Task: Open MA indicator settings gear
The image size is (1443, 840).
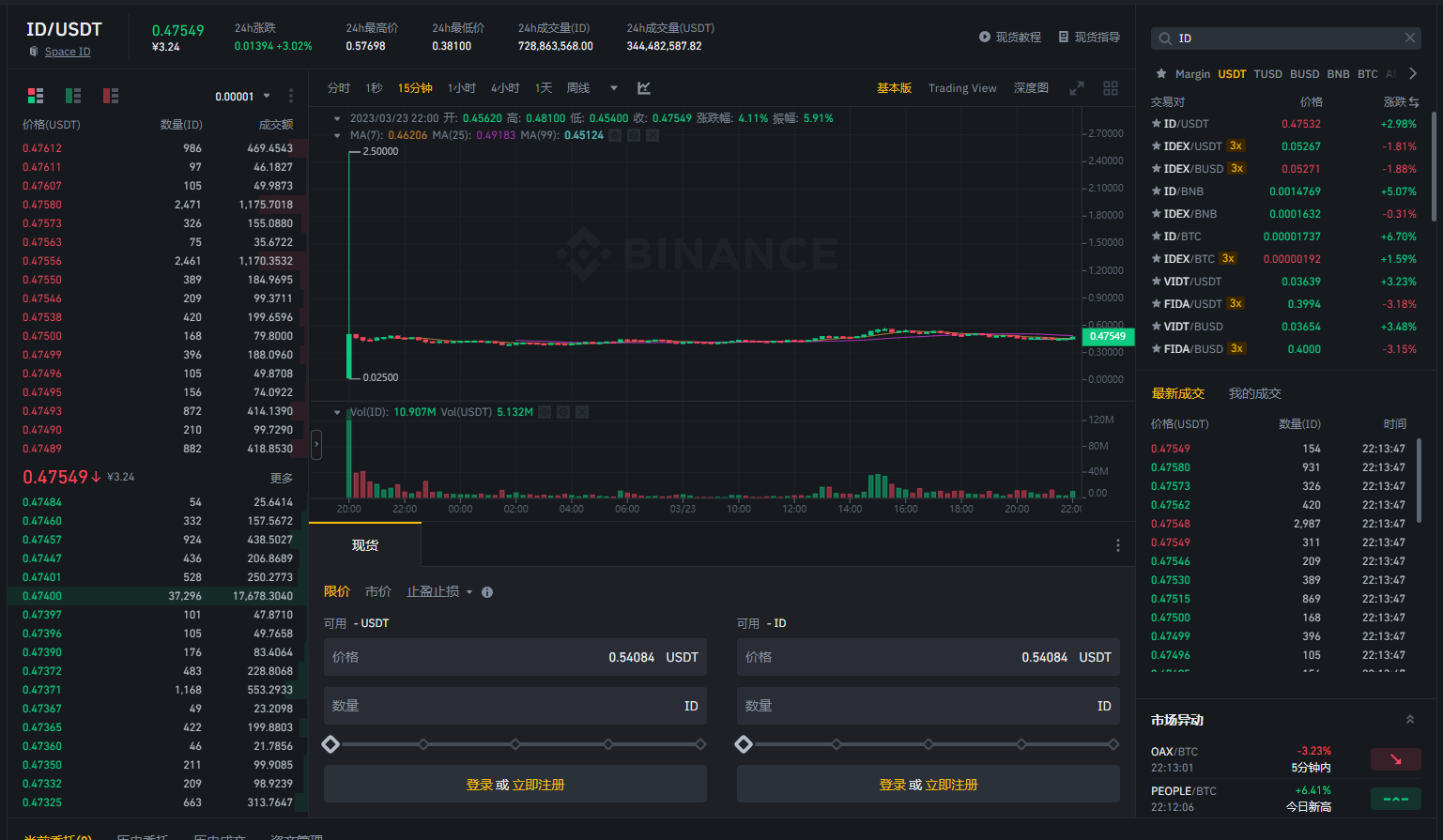Action: click(634, 135)
